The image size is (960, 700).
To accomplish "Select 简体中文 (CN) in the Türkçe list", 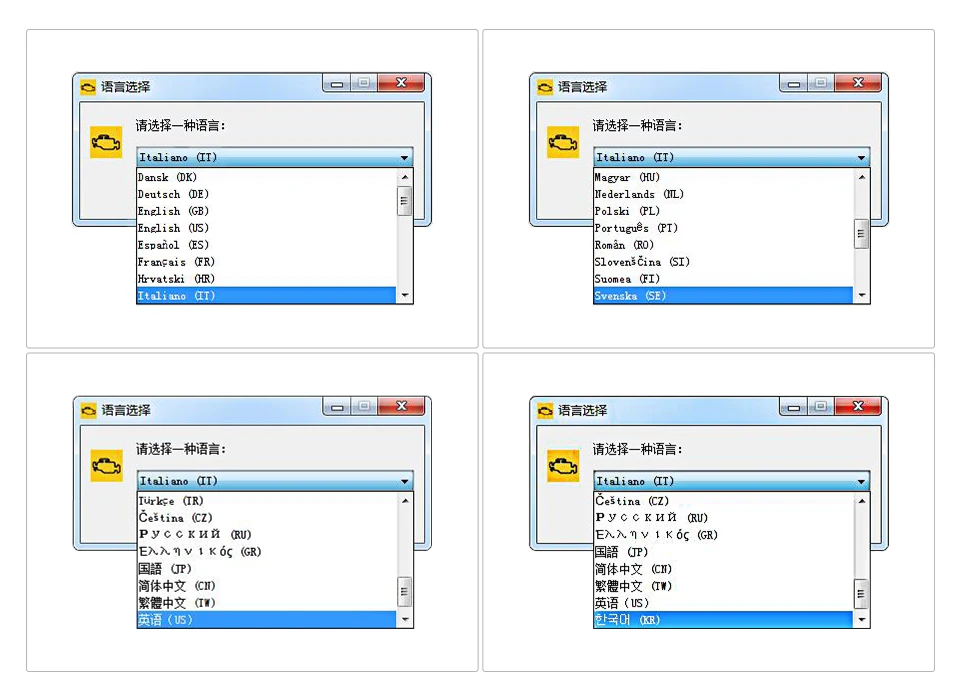I will tap(267, 585).
